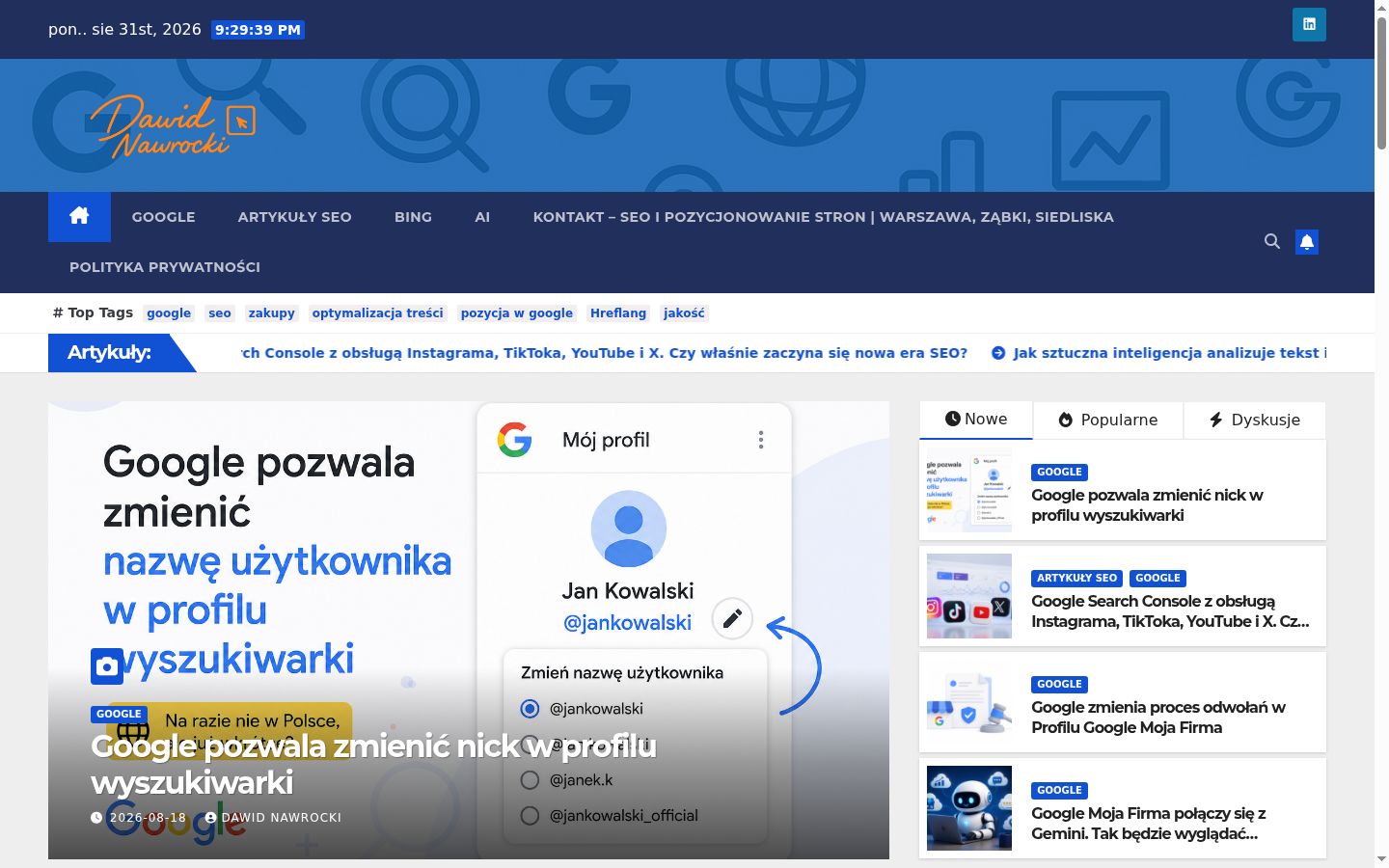Image resolution: width=1389 pixels, height=868 pixels.
Task: Select the pozycja w google tag
Action: (516, 312)
